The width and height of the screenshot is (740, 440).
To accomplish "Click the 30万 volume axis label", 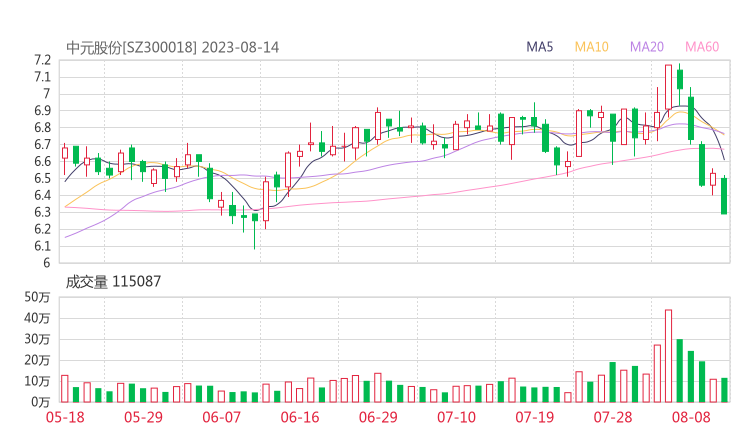I will (x=37, y=339).
